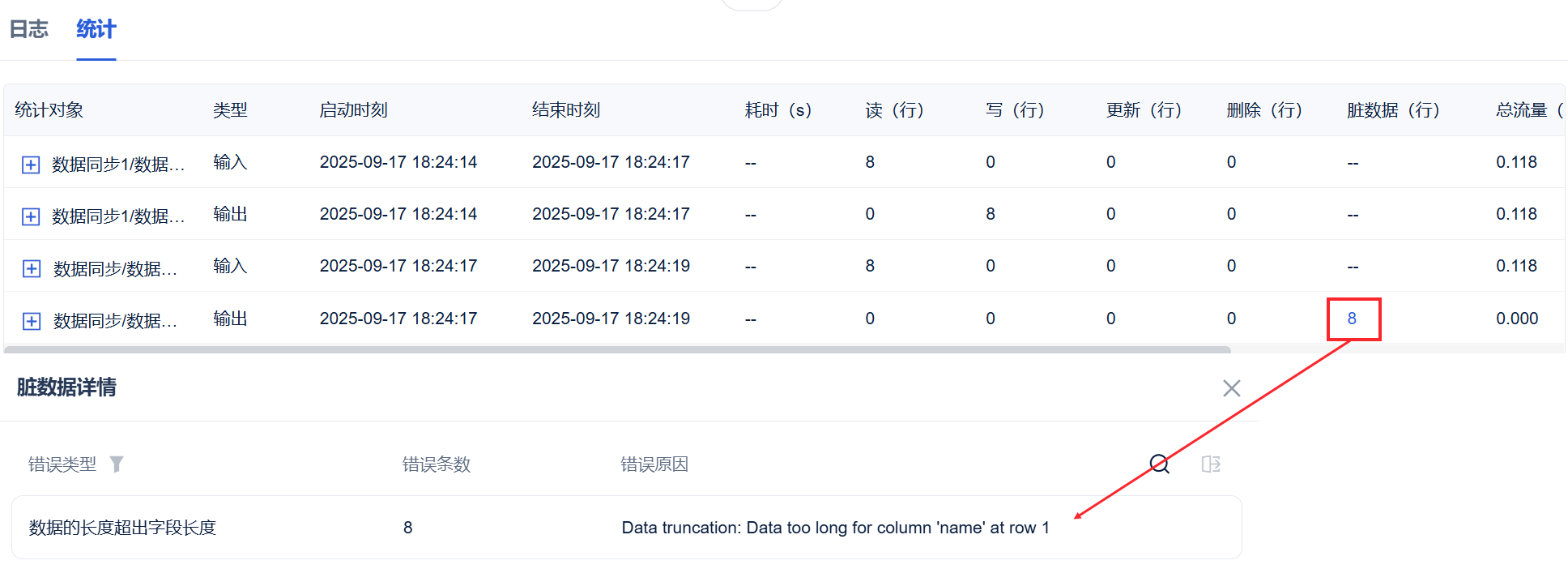Click the 统计对象 column header
This screenshot has height=569, width=1568.
pos(49,110)
